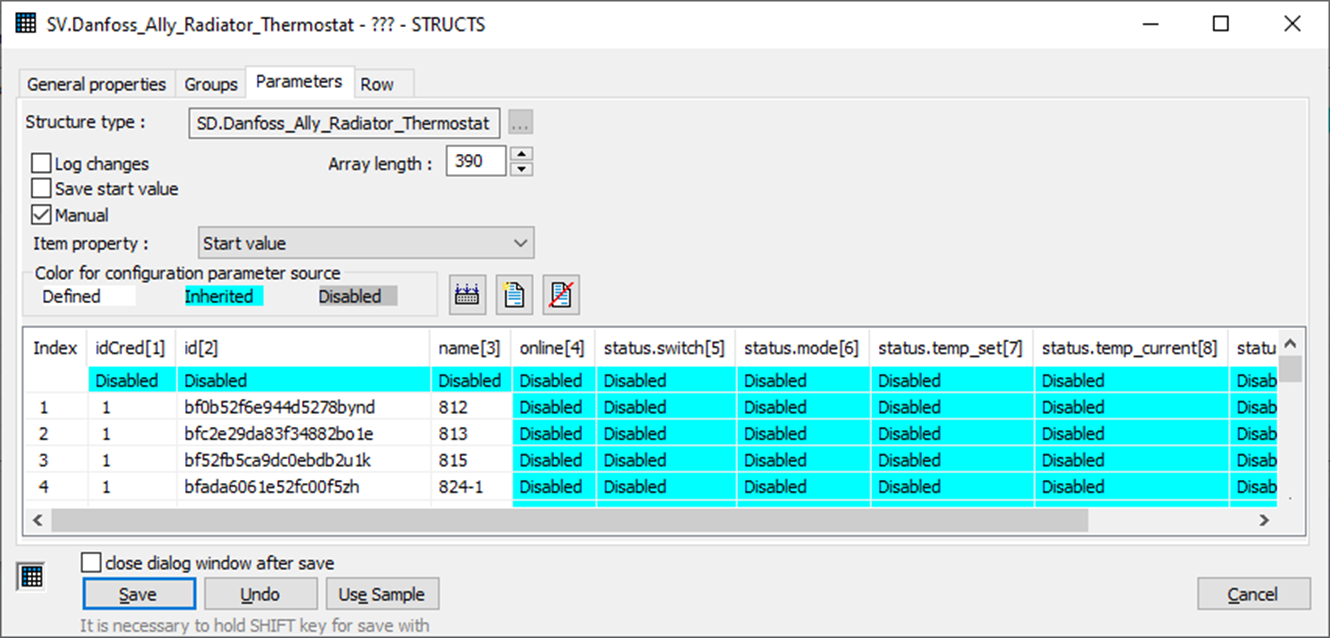This screenshot has height=638, width=1330.
Task: Select the id cell bfc2e29da83f34882bo1e
Action: 304,434
